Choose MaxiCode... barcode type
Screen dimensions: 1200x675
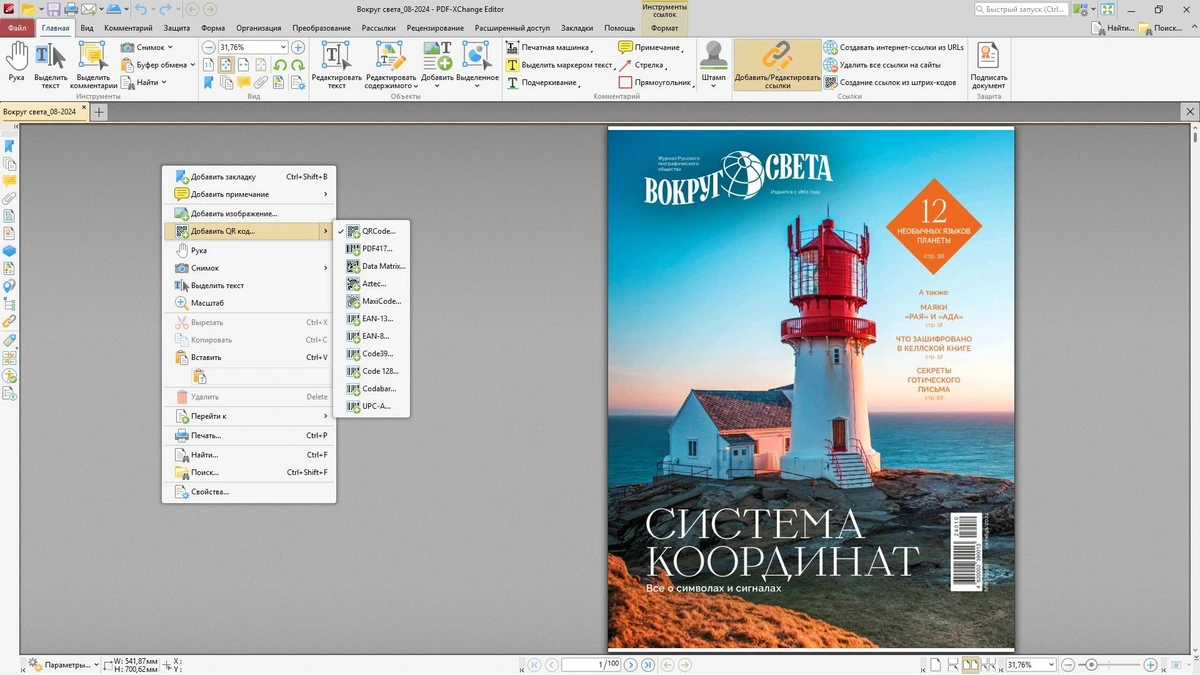coord(371,301)
